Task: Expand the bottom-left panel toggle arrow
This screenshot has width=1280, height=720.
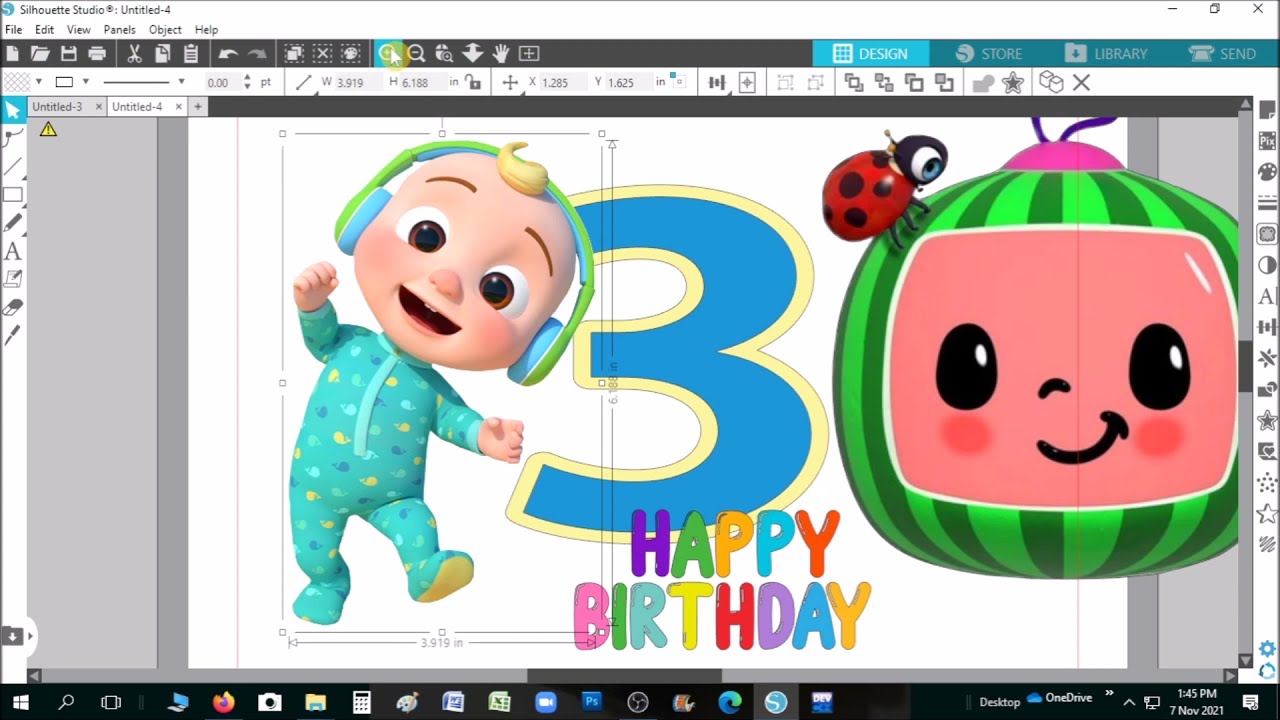Action: click(30, 636)
